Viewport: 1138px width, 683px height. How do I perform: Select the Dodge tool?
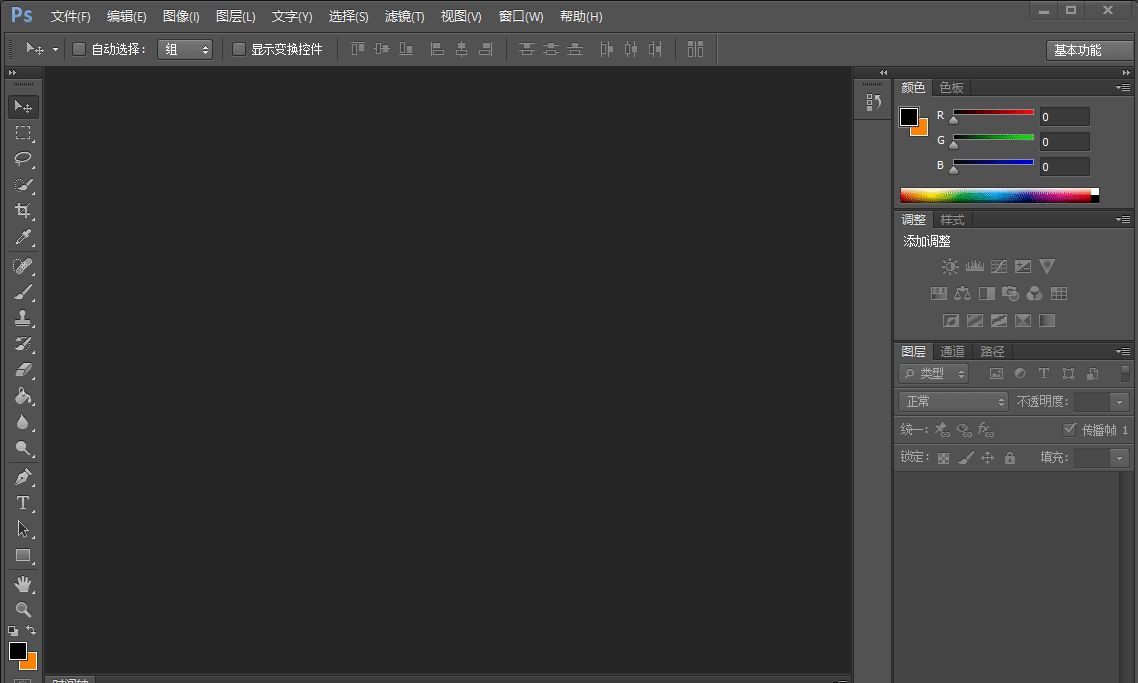point(23,449)
